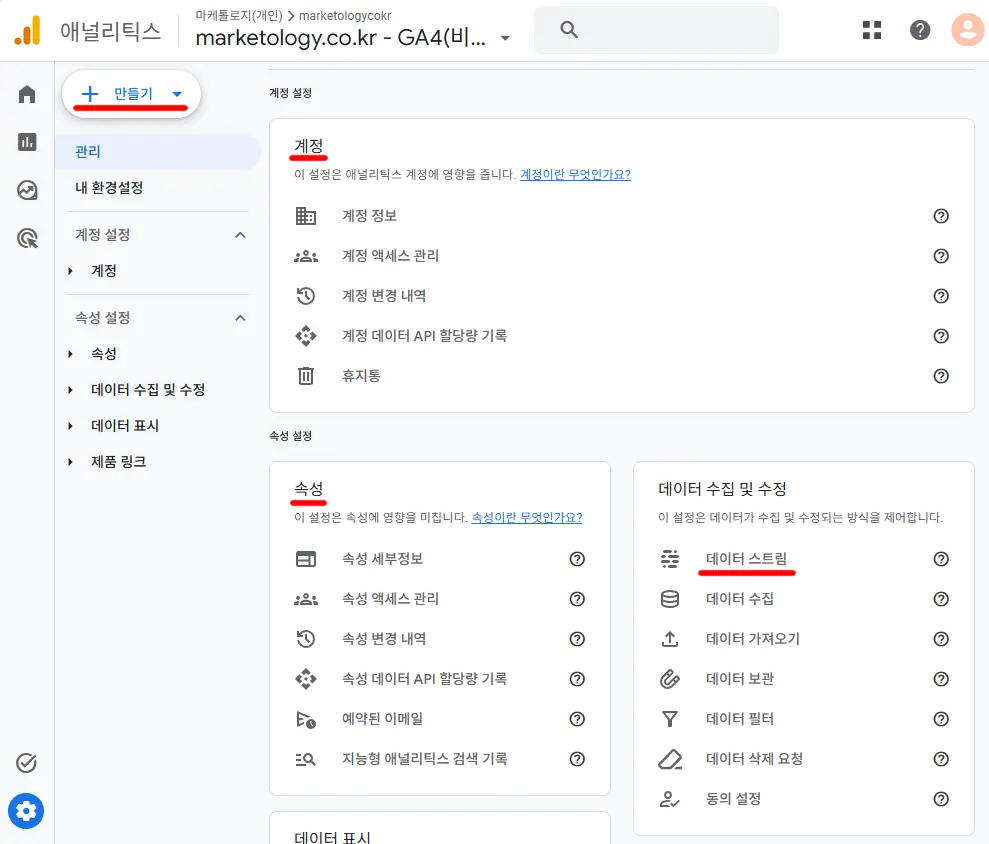
Task: Click the search field in top bar
Action: click(x=656, y=30)
